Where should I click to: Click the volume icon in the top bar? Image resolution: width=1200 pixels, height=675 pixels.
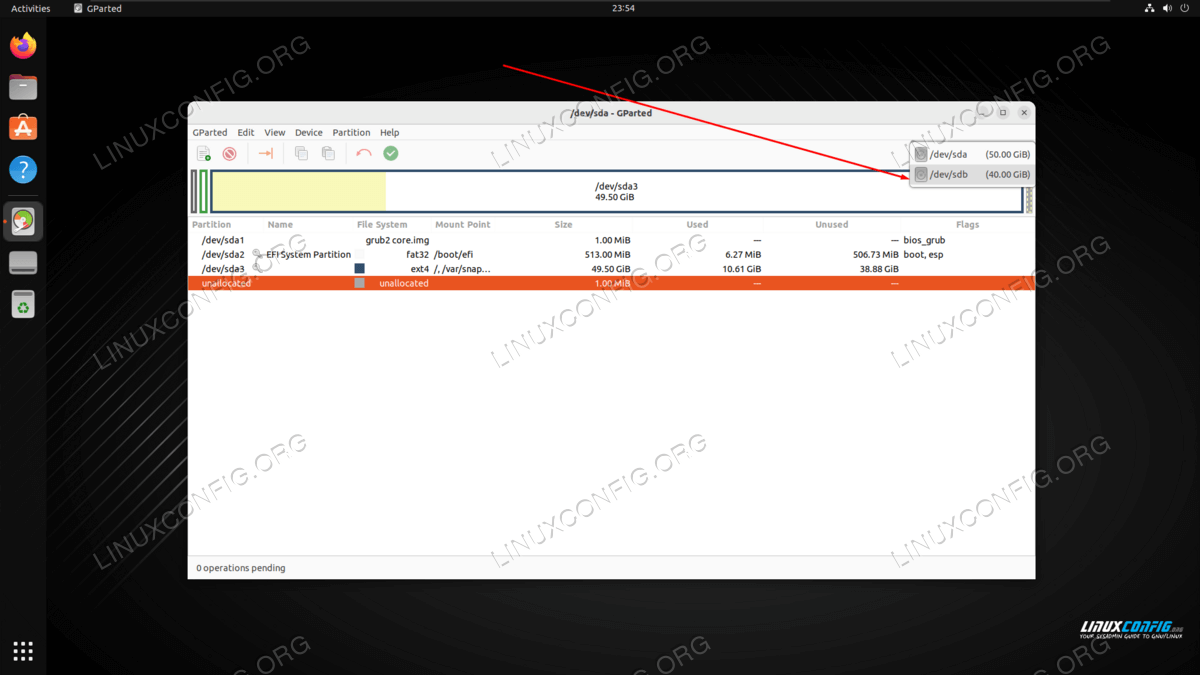1167,8
